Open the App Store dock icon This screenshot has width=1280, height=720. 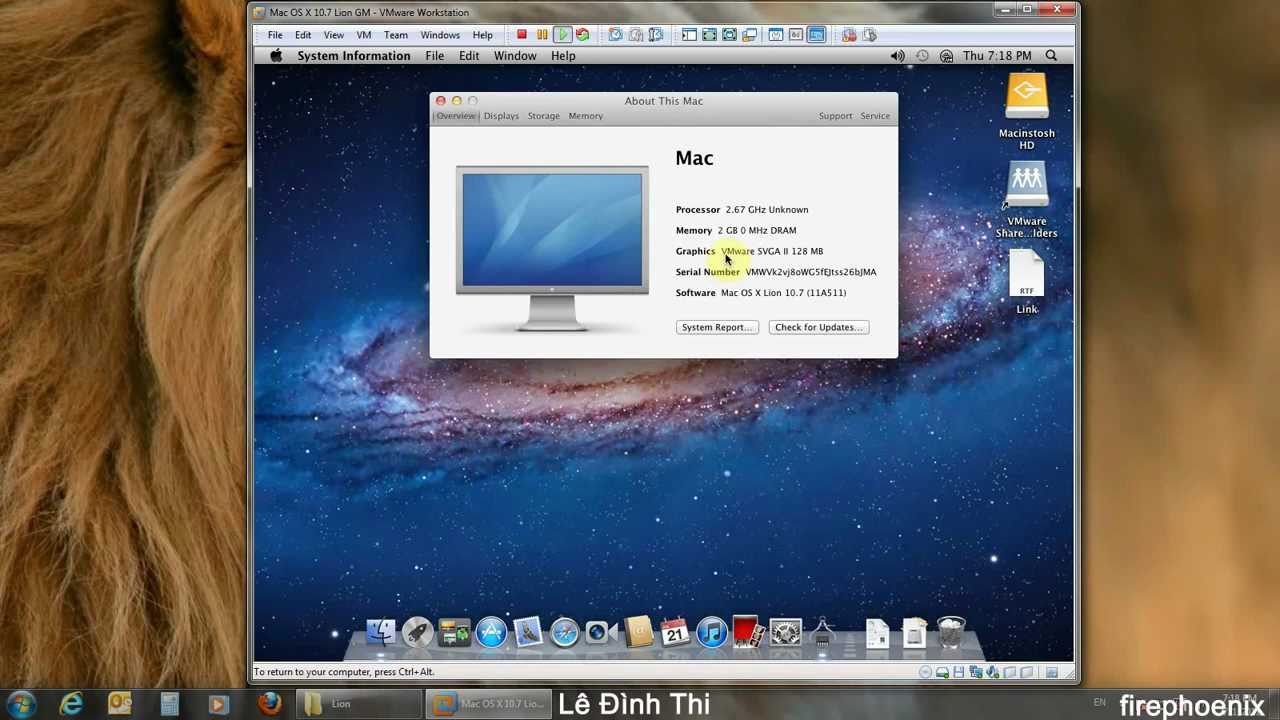click(491, 632)
